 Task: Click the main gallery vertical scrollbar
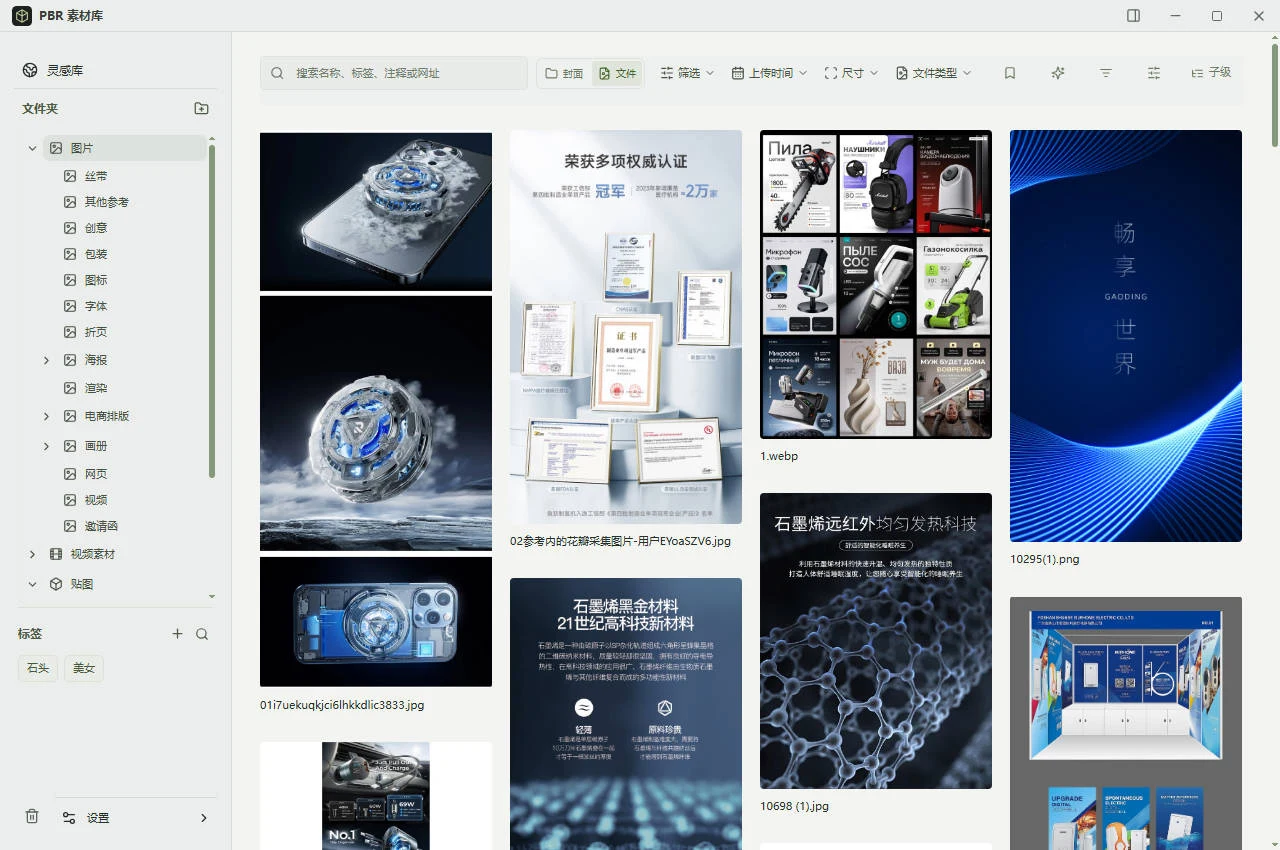[1276, 96]
